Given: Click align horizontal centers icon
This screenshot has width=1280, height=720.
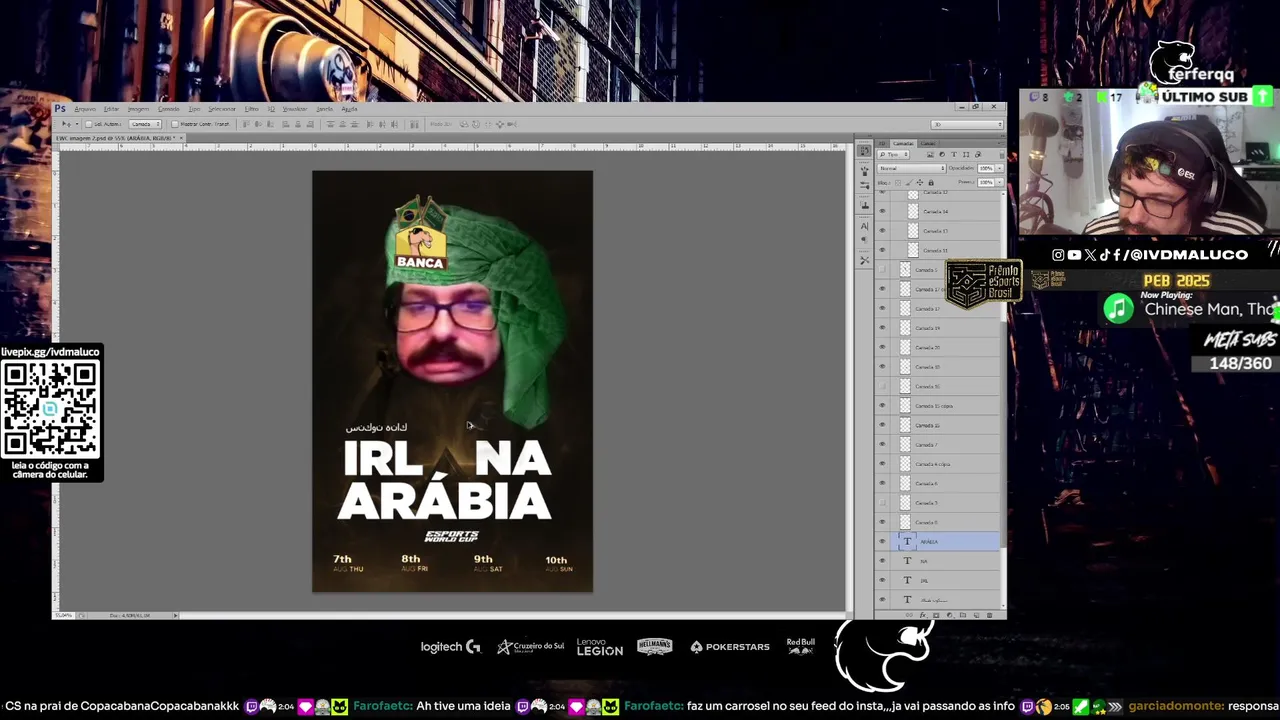Looking at the screenshot, I should 298,124.
